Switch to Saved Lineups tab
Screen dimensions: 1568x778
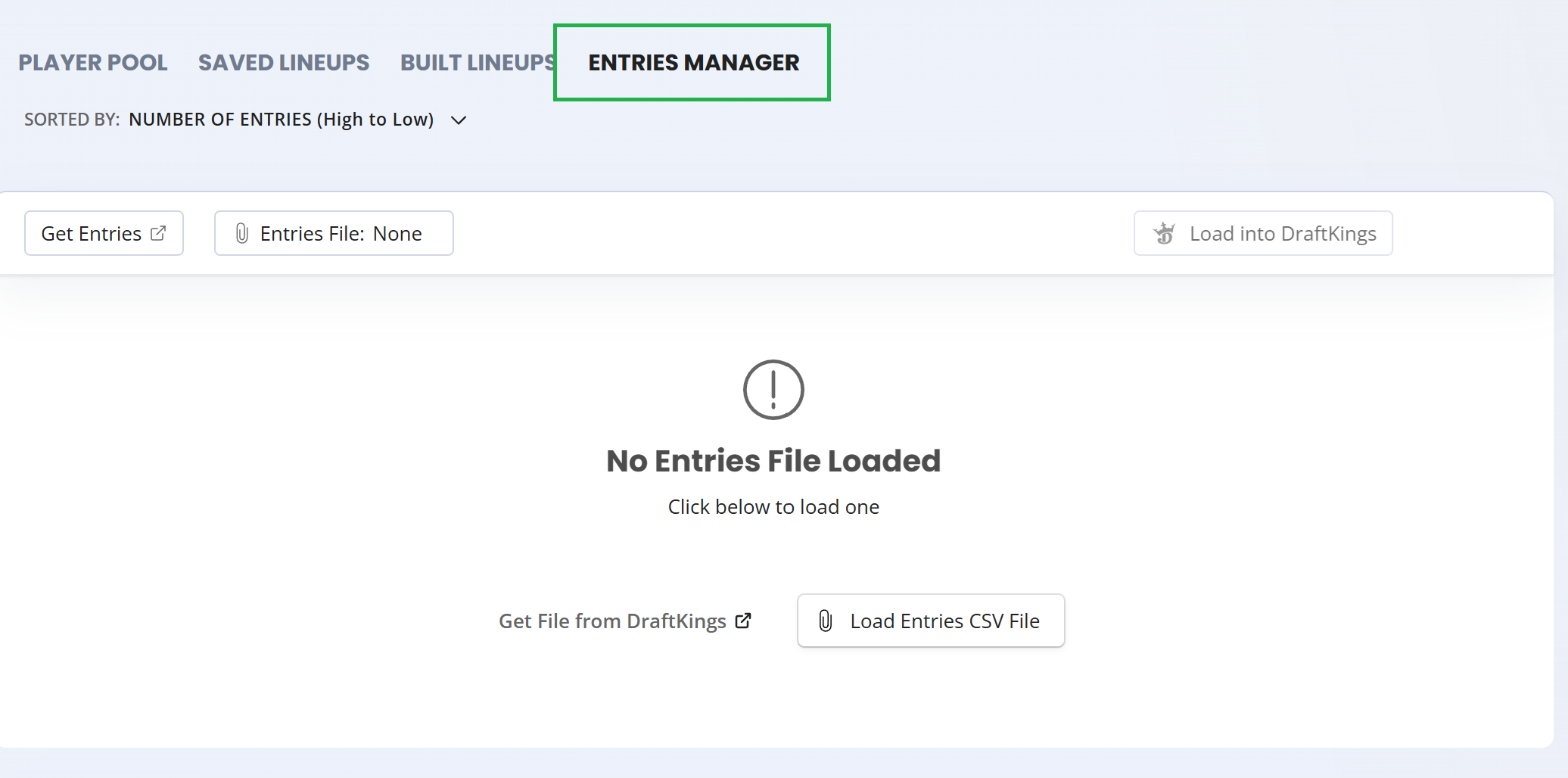coord(284,63)
